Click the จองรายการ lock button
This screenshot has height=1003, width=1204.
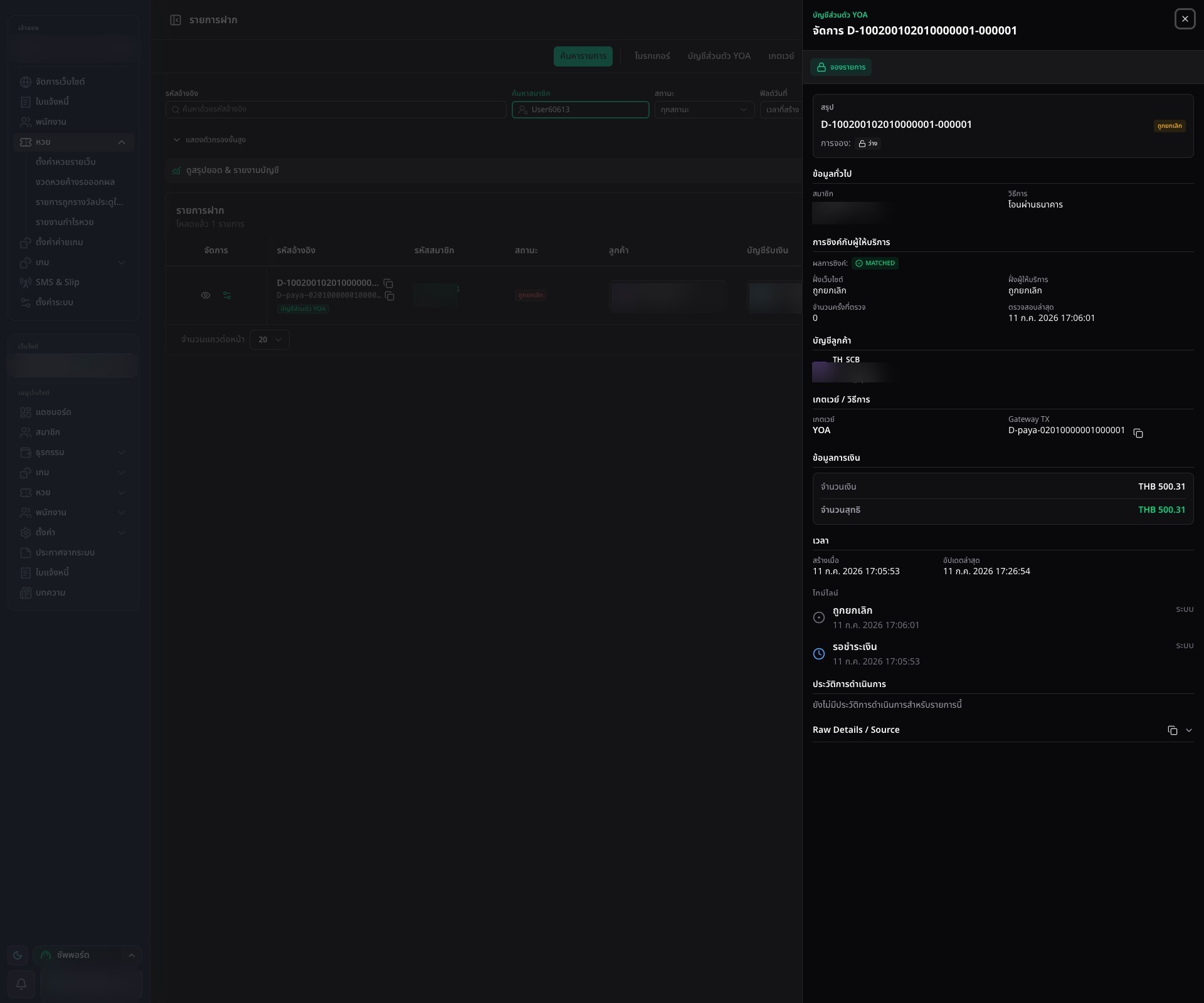(840, 67)
